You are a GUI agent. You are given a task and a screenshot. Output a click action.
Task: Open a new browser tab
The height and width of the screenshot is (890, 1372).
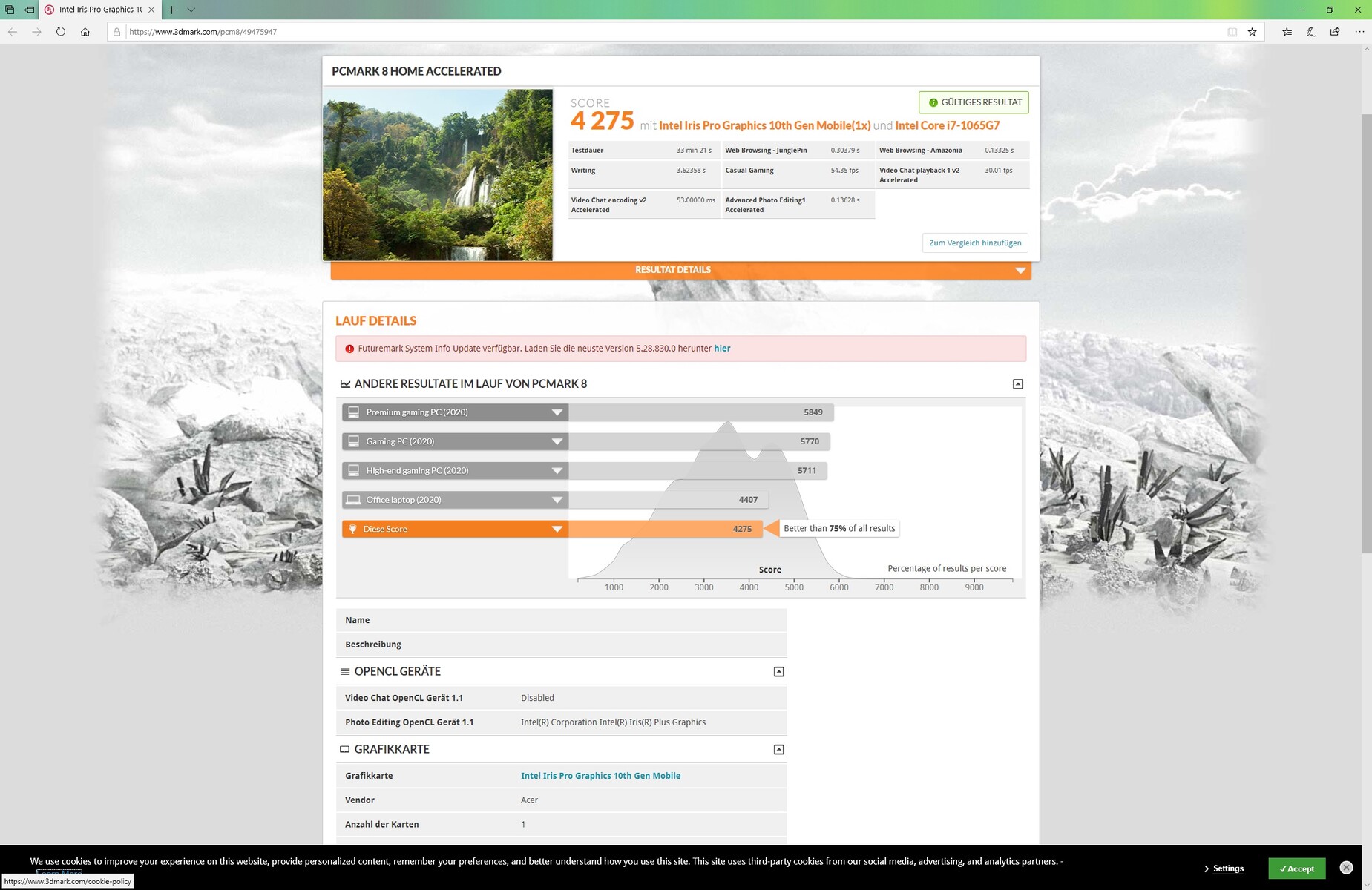(x=171, y=10)
